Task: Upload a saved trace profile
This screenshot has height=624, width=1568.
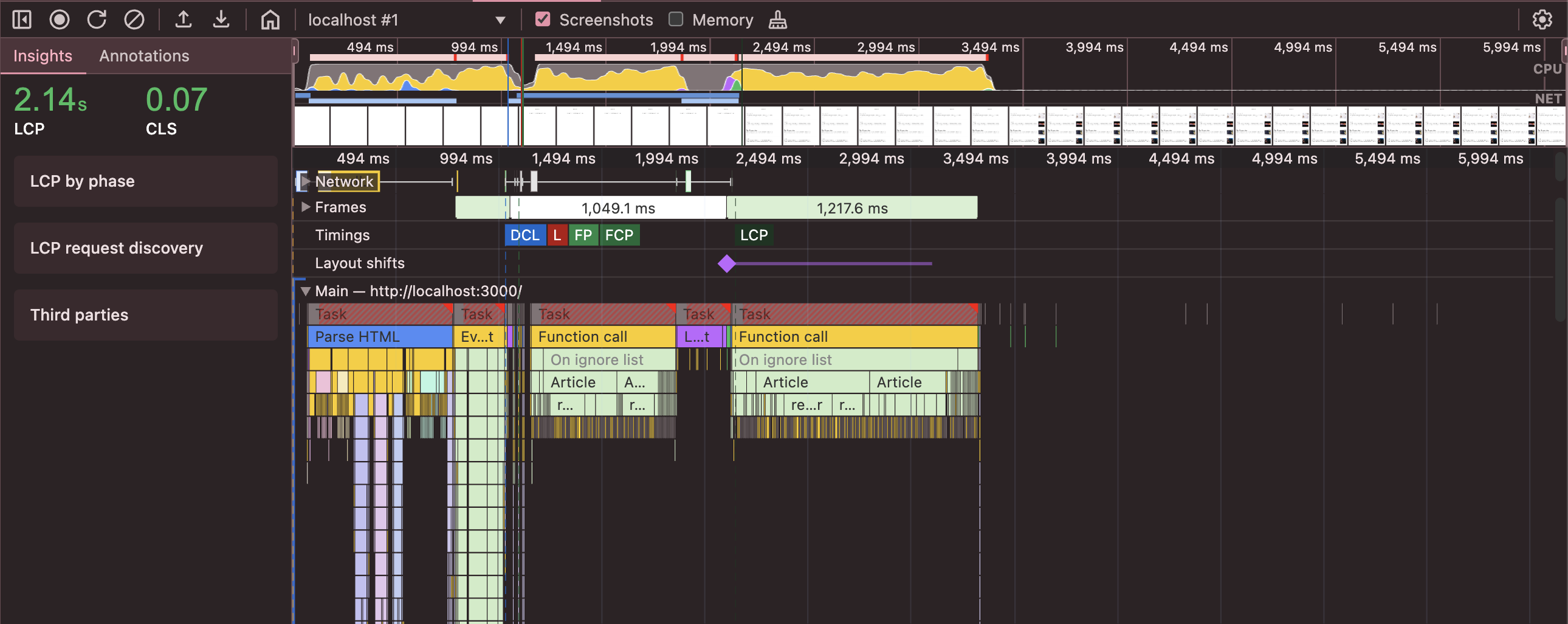Action: click(184, 20)
